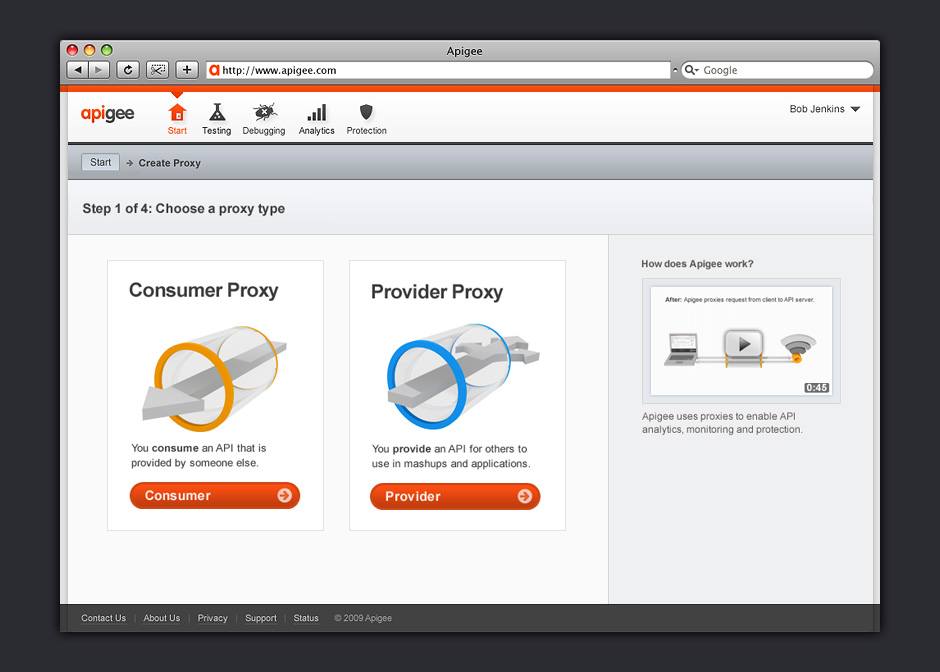Open the About Us footer link

tap(161, 618)
